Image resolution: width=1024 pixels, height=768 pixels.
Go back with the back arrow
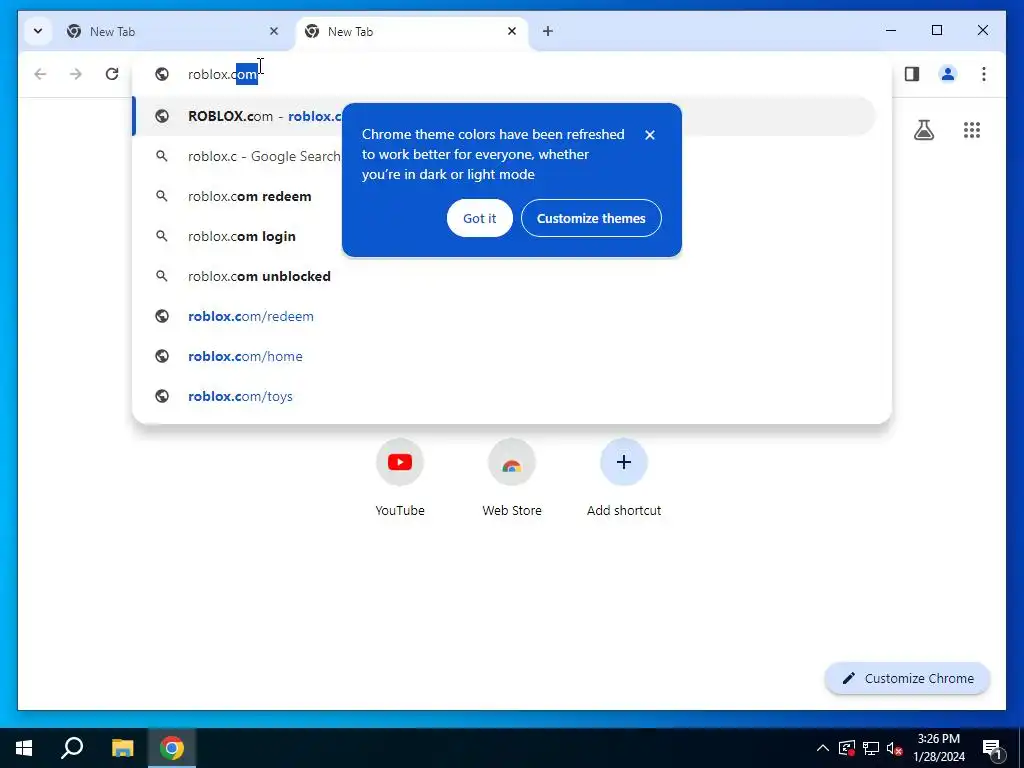tap(40, 74)
